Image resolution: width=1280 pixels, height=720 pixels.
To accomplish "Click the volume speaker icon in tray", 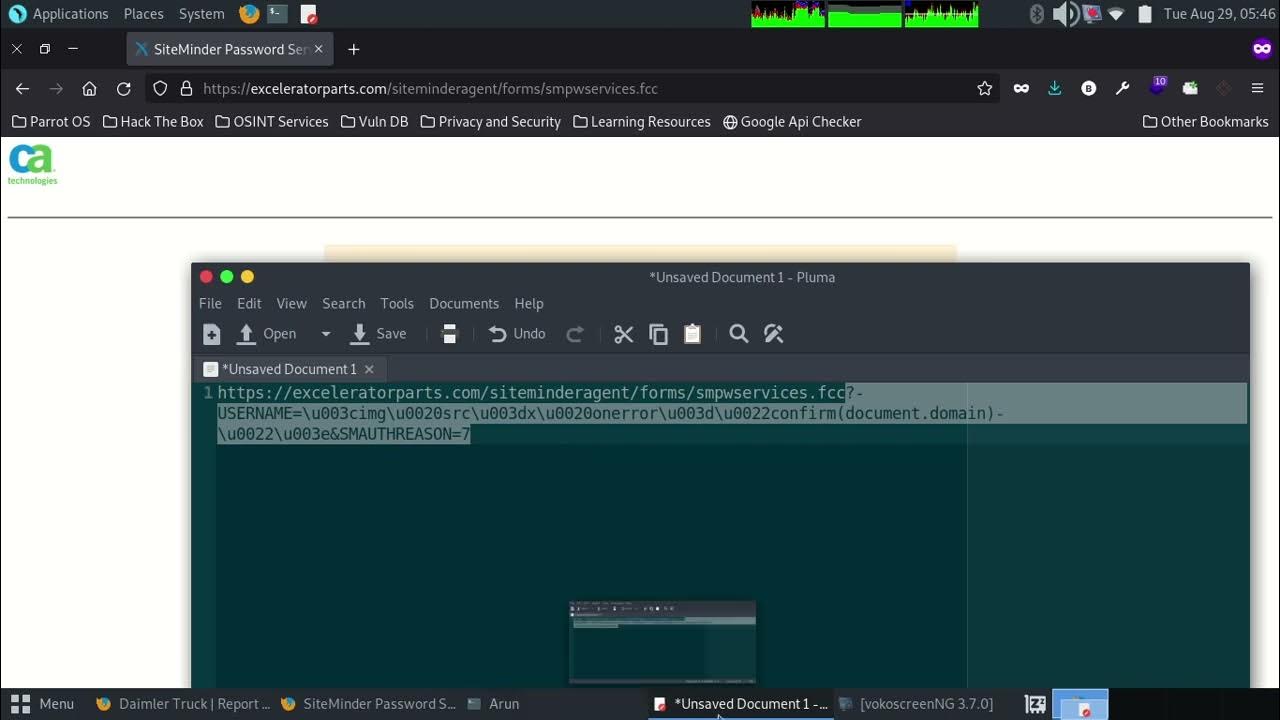I will tap(1065, 14).
